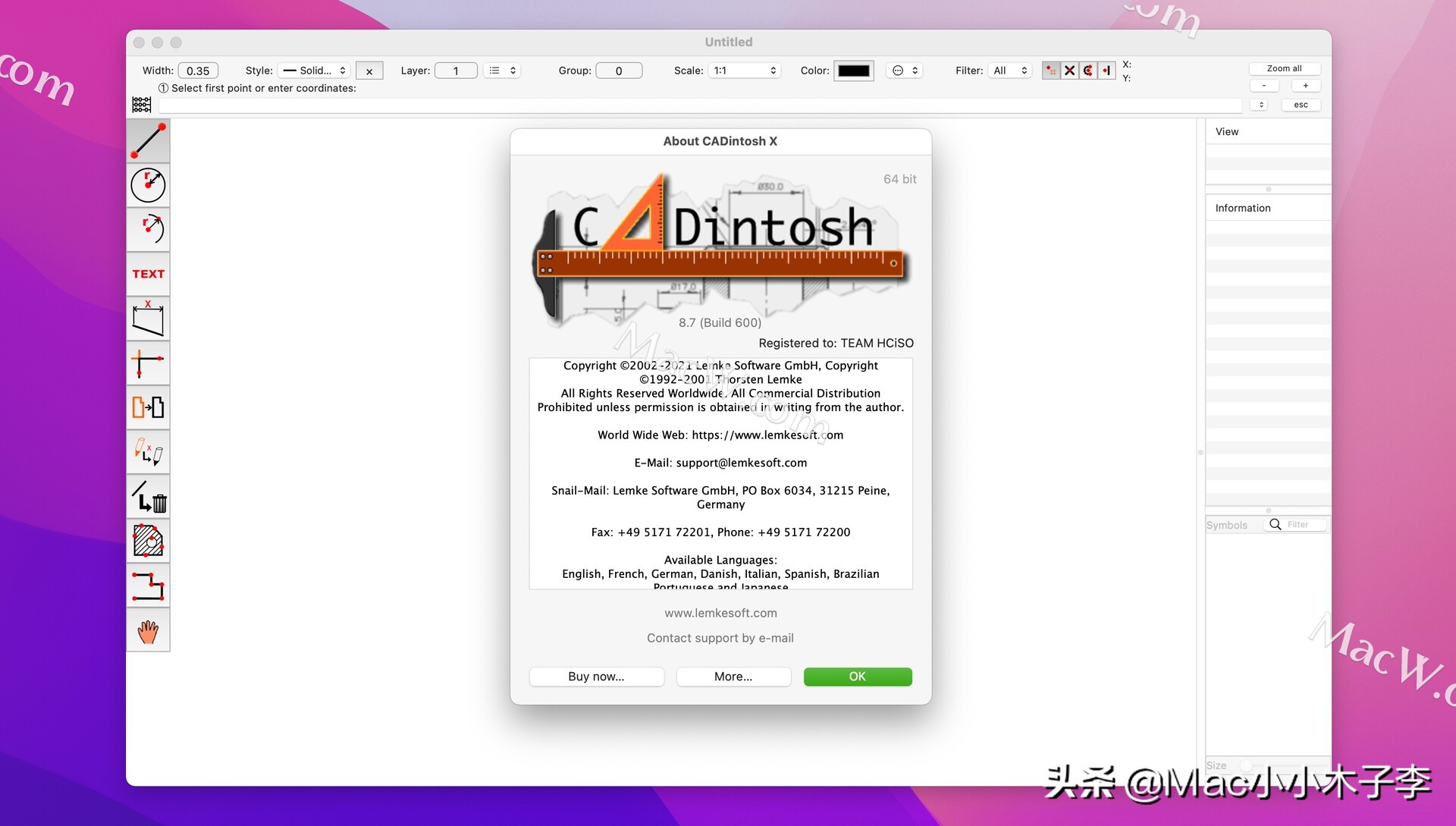This screenshot has height=826, width=1456.
Task: Click Buy now... in About dialog
Action: click(596, 677)
